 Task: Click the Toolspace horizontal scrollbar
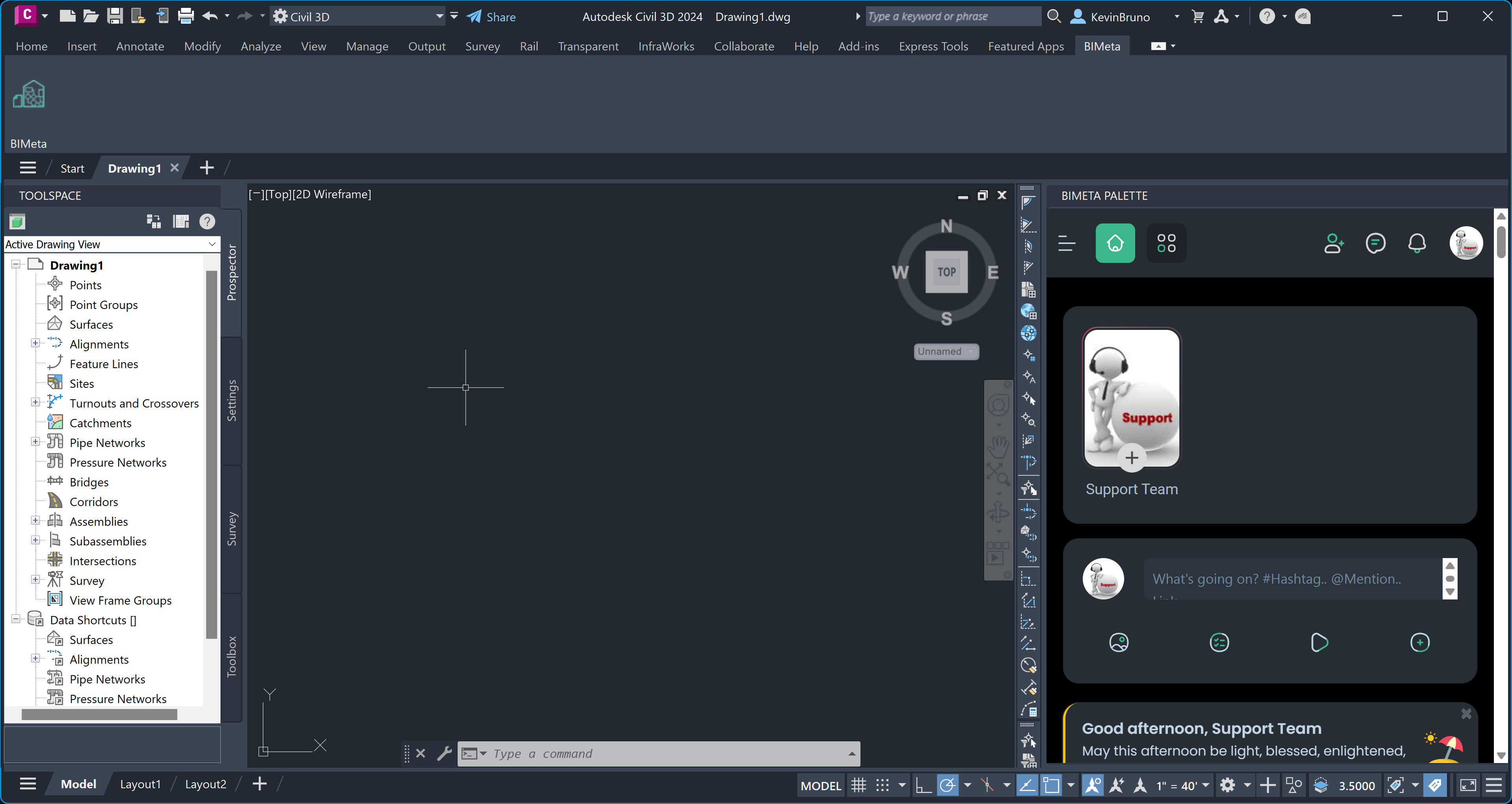pos(99,714)
